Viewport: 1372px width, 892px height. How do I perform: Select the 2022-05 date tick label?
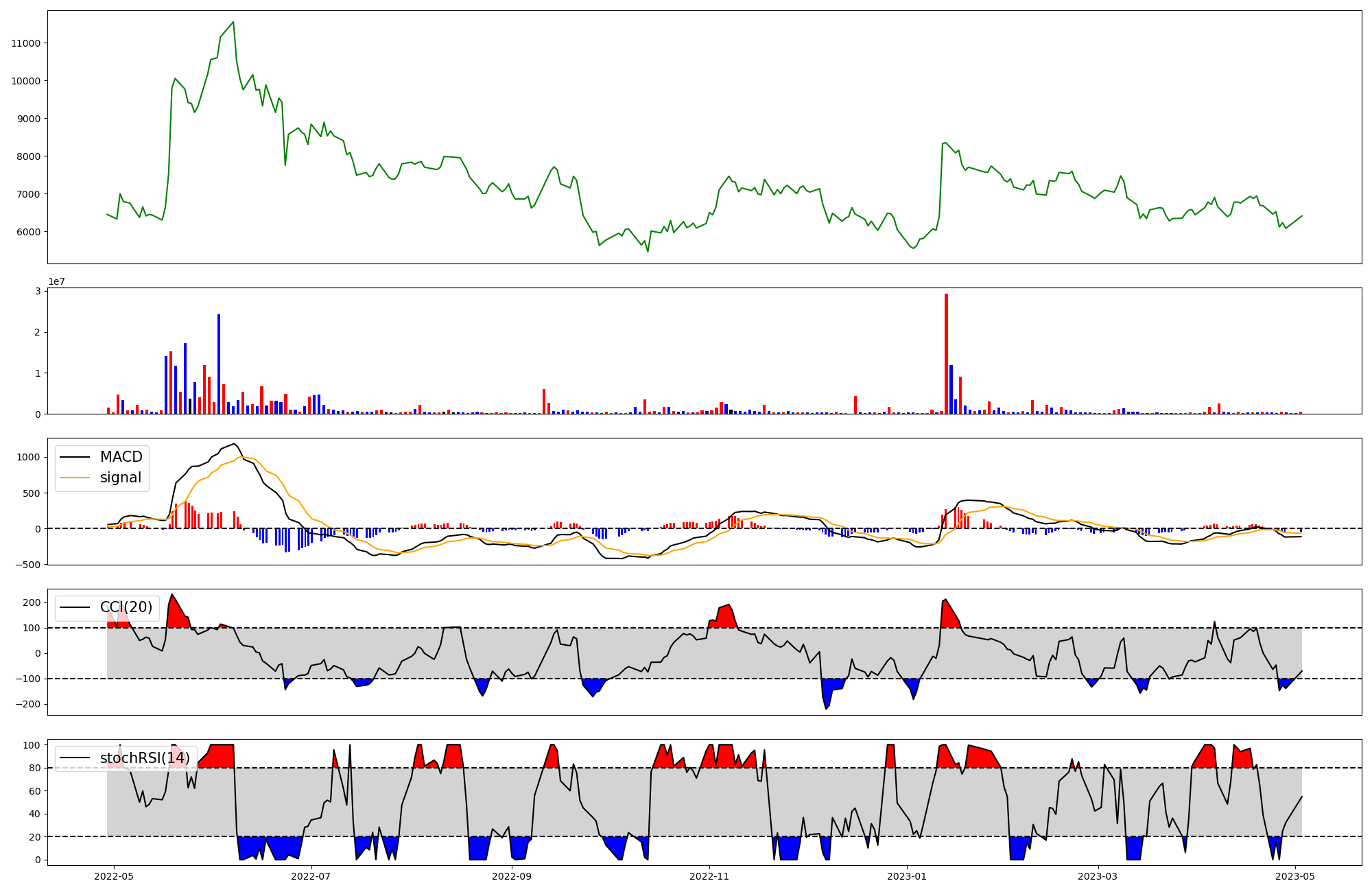[113, 876]
